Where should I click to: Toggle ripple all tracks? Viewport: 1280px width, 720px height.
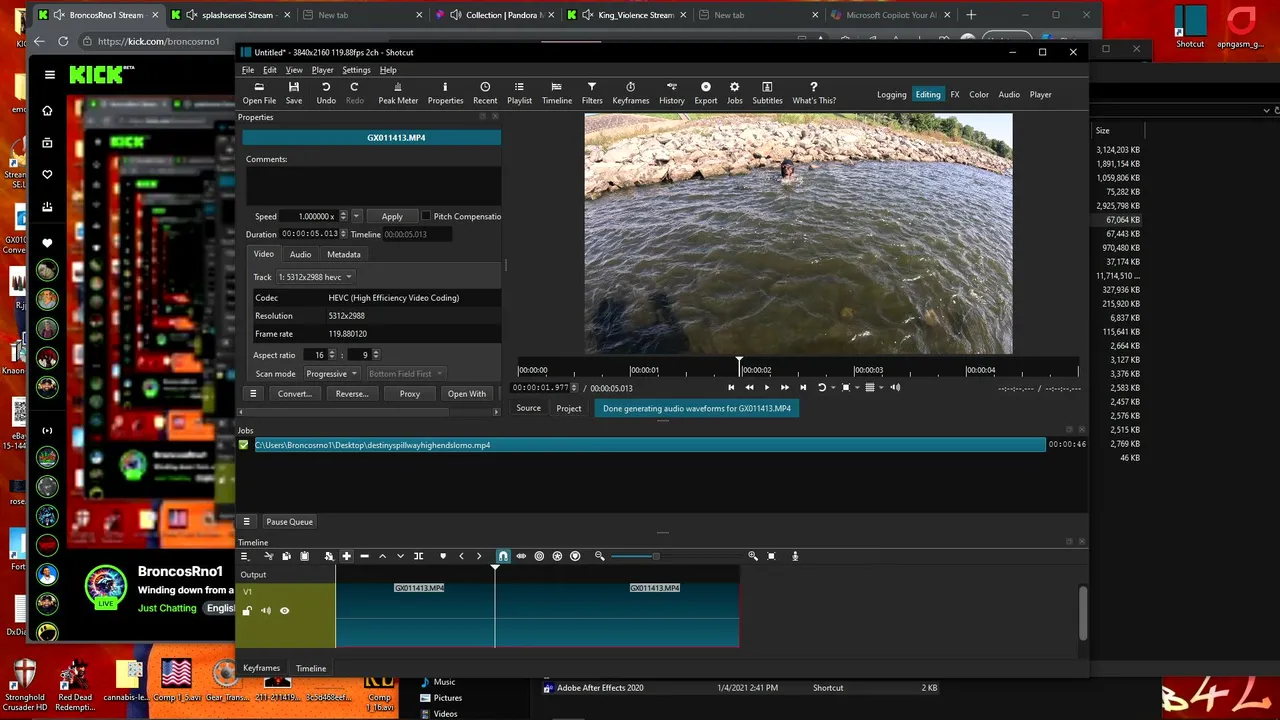[557, 556]
